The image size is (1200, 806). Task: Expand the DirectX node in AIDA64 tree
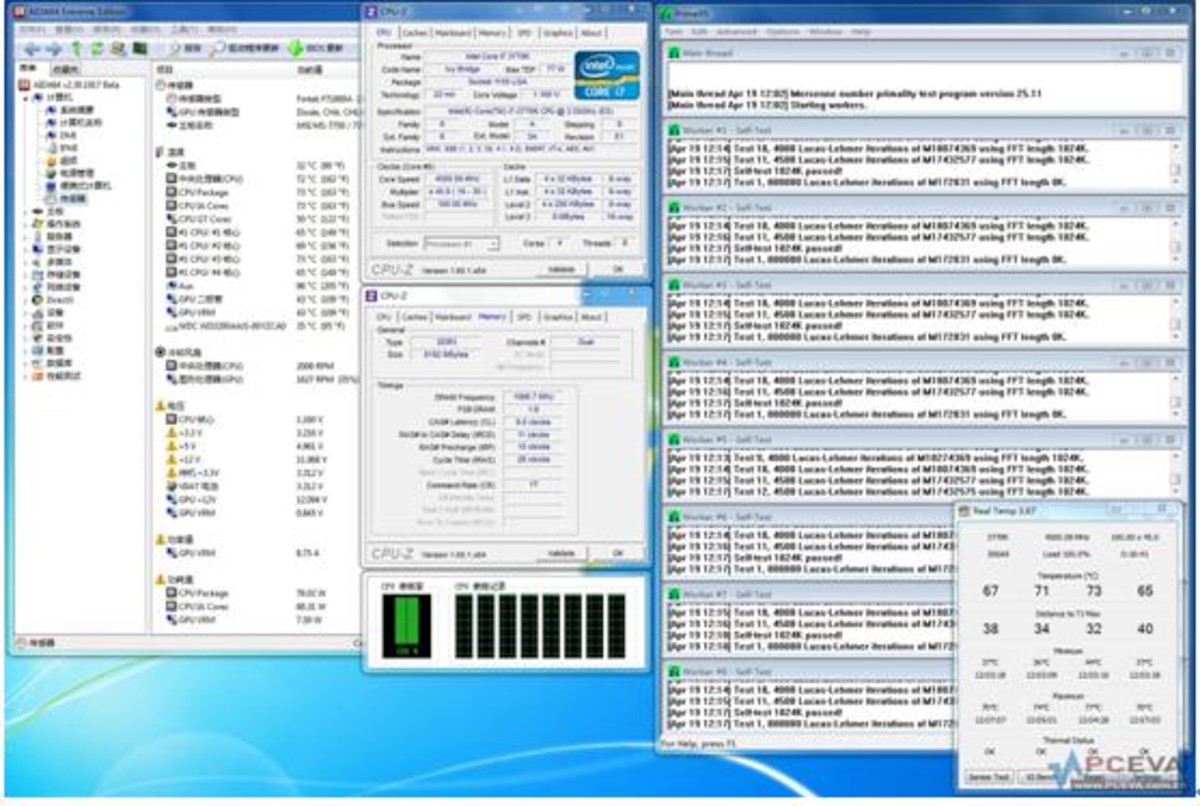26,299
